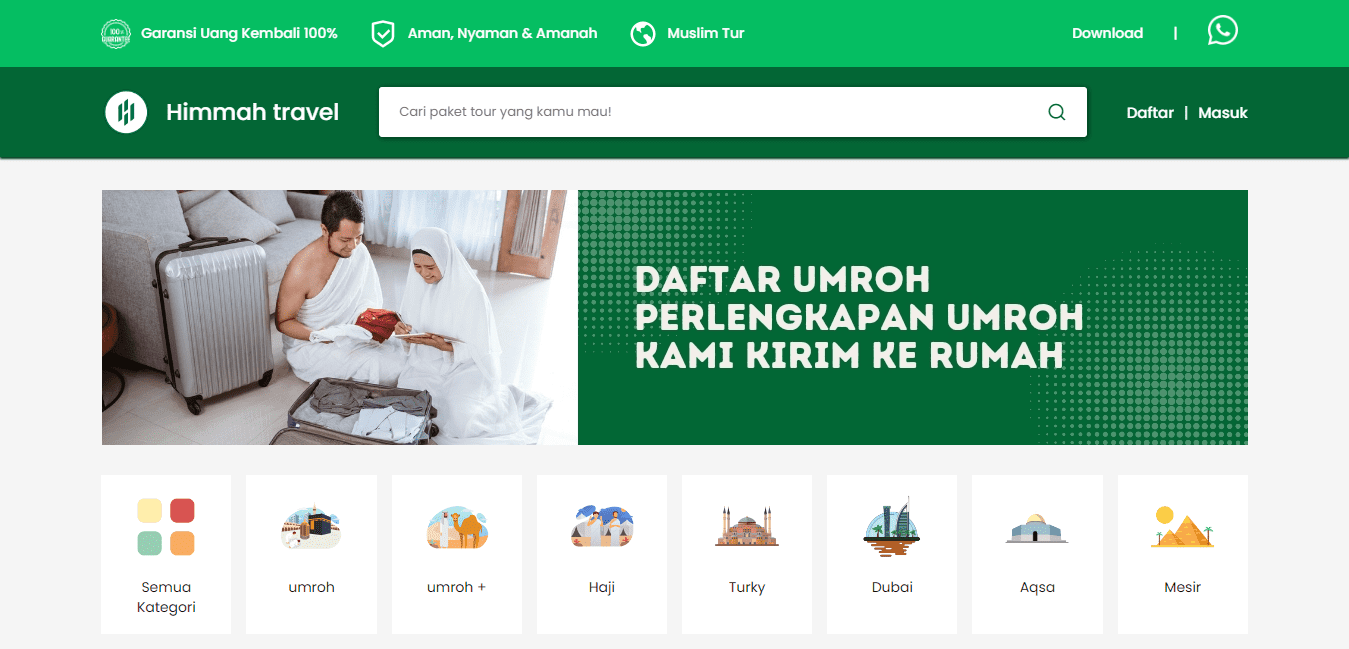Select the Aqsa dome category icon
This screenshot has width=1349, height=649.
[x=1037, y=528]
